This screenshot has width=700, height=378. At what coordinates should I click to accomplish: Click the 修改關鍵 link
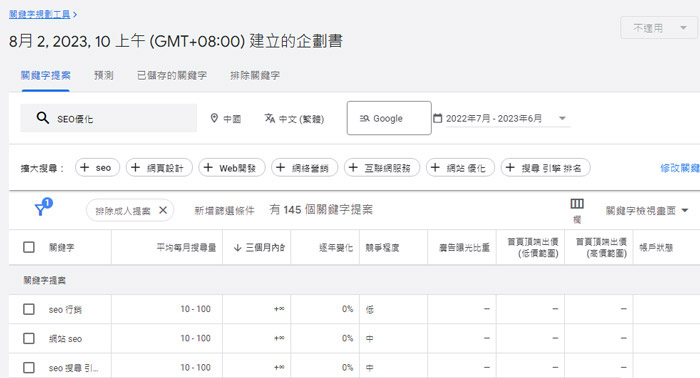coord(680,168)
